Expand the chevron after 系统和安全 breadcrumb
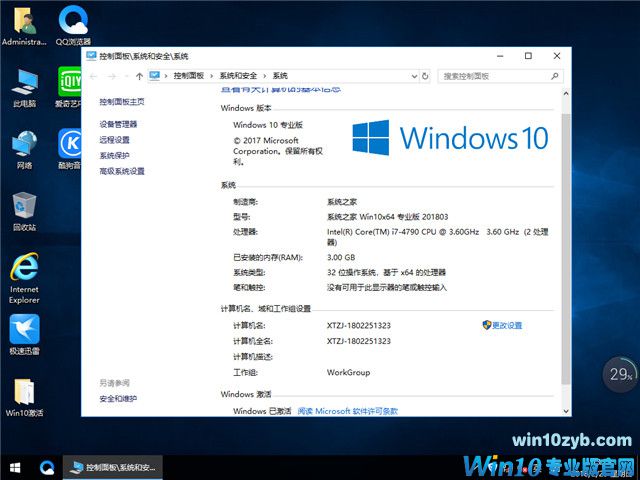 [x=264, y=76]
